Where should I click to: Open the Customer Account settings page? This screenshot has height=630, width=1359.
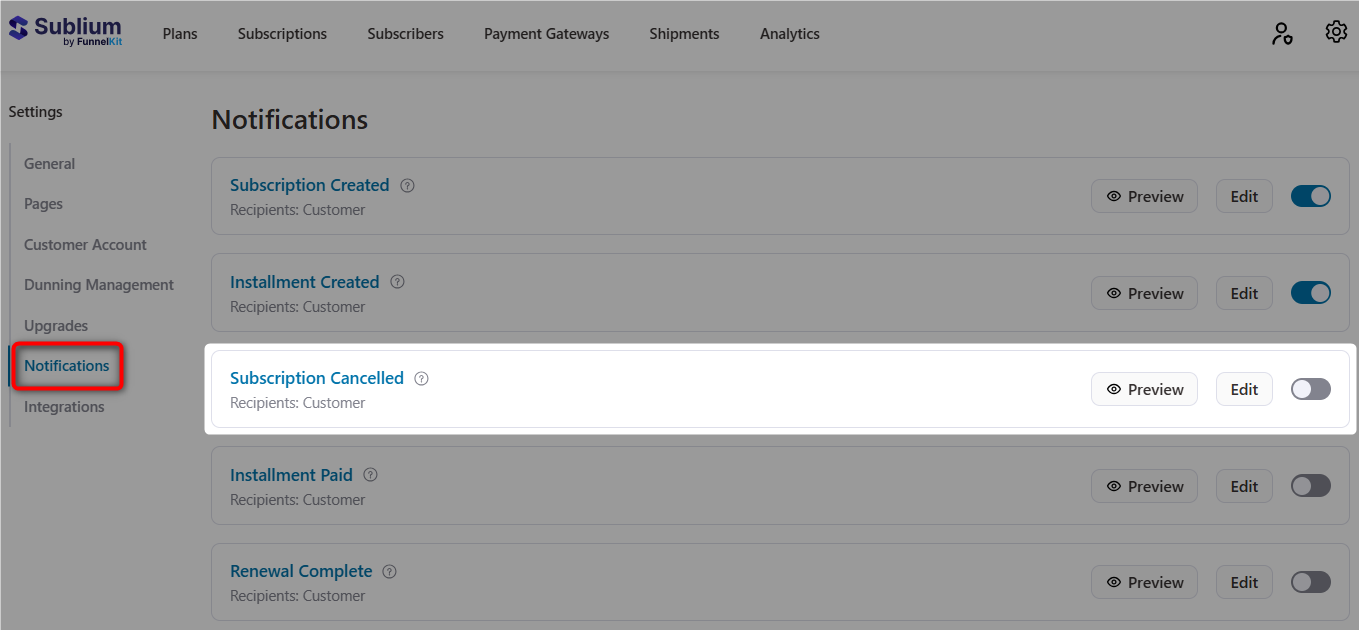click(x=87, y=244)
